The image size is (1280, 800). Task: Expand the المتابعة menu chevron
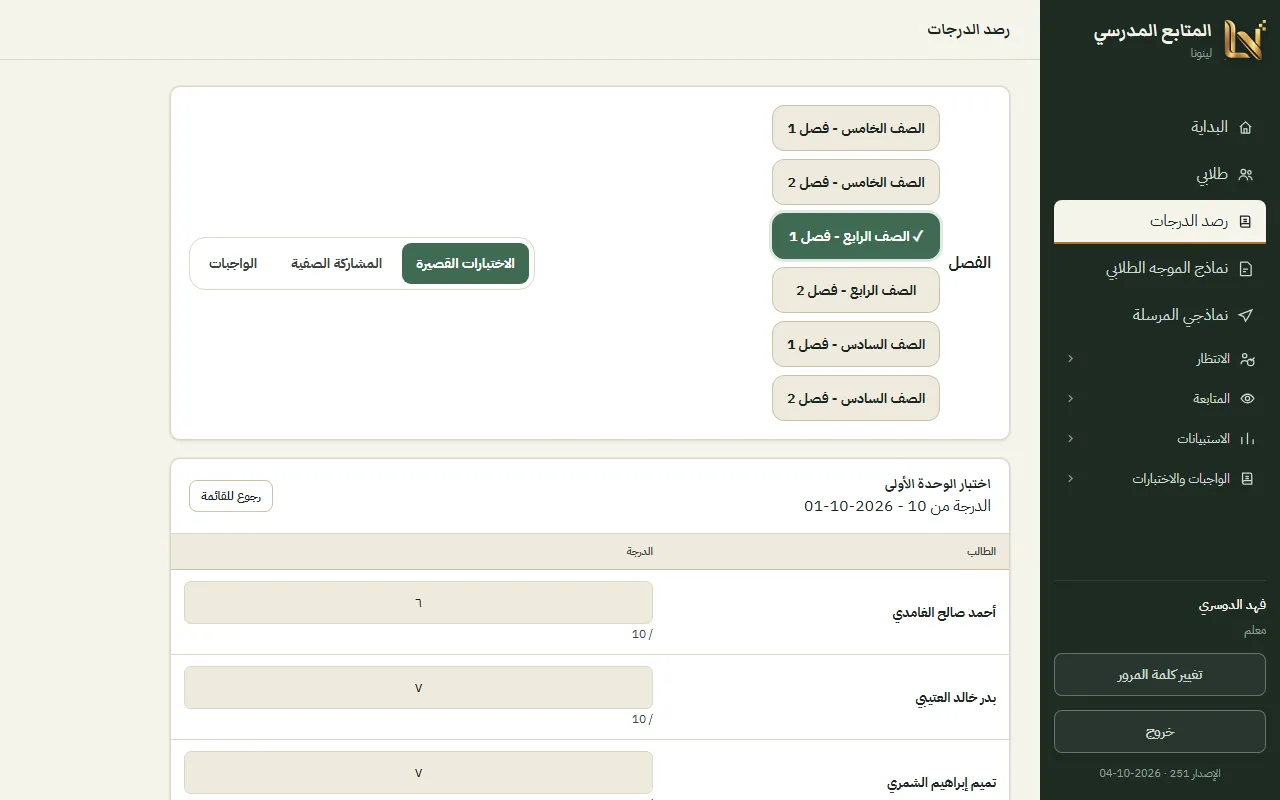pyautogui.click(x=1071, y=398)
